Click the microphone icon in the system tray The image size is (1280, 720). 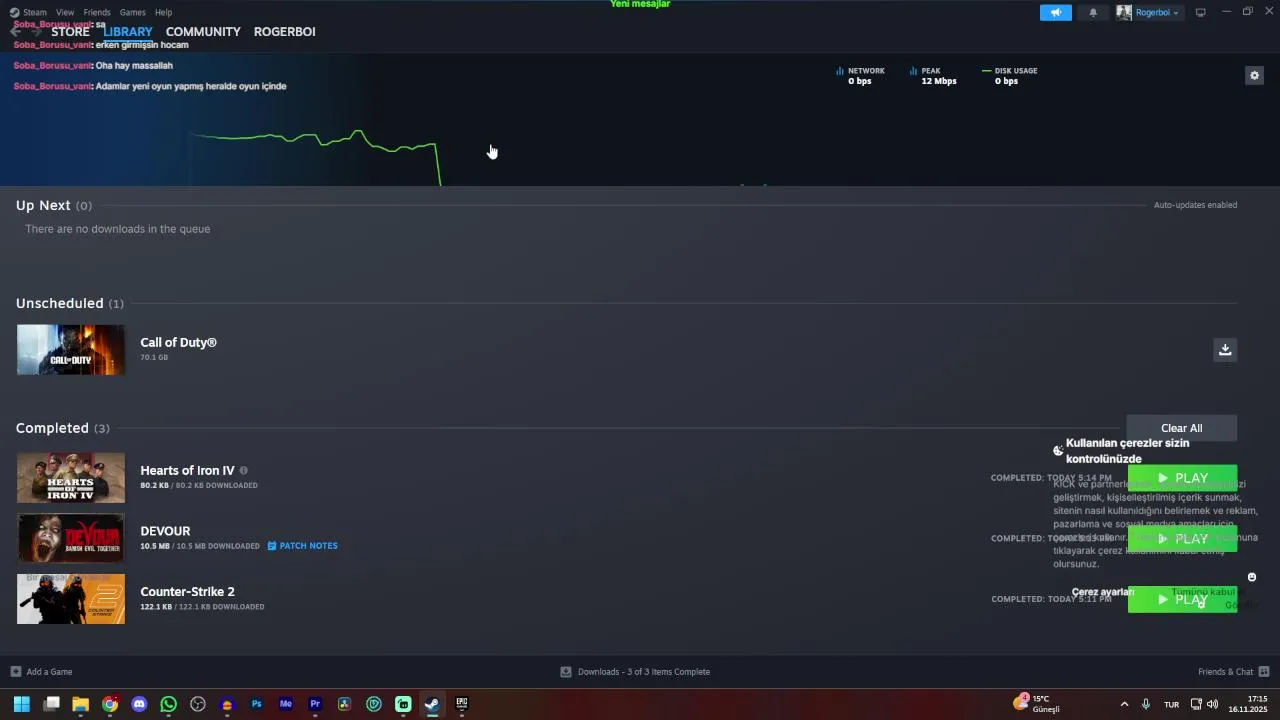1146,704
